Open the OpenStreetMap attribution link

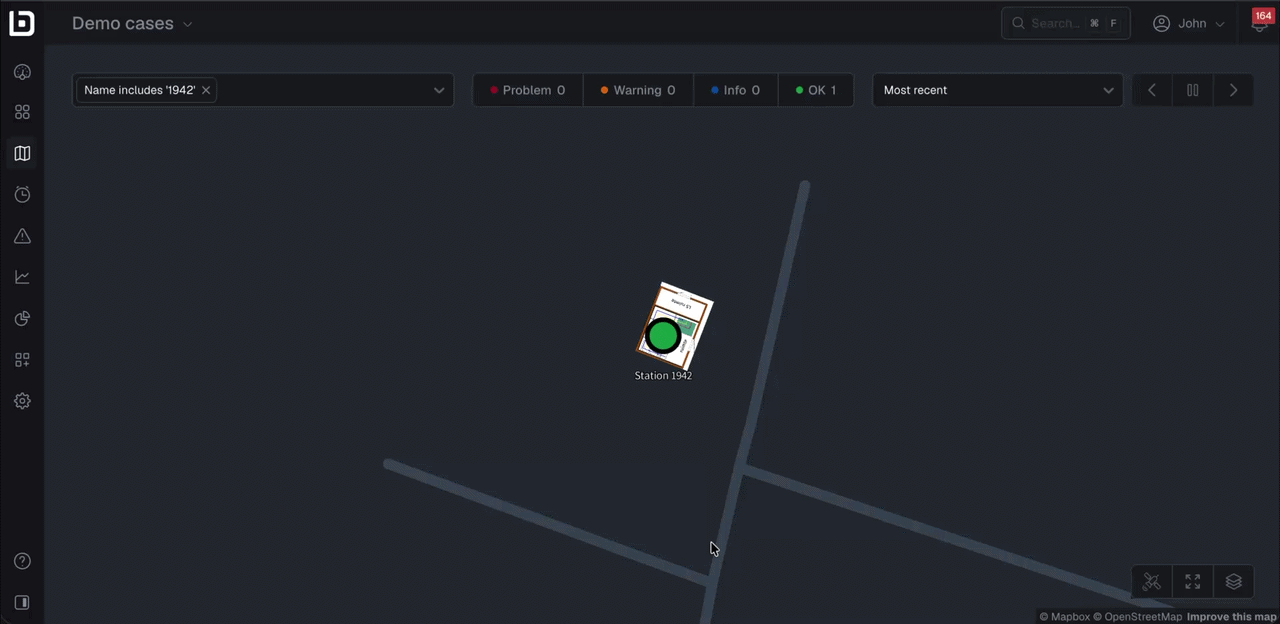click(1138, 617)
